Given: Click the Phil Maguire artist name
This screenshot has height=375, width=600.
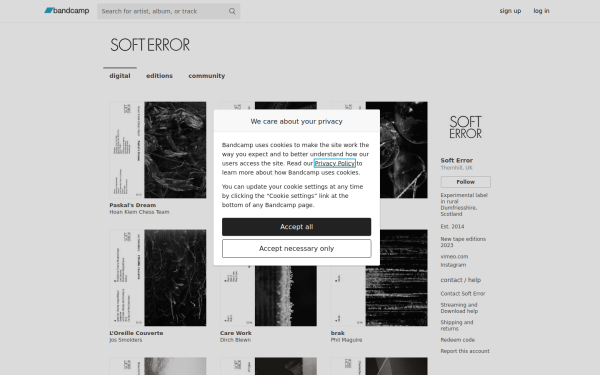Looking at the screenshot, I should tap(346, 340).
